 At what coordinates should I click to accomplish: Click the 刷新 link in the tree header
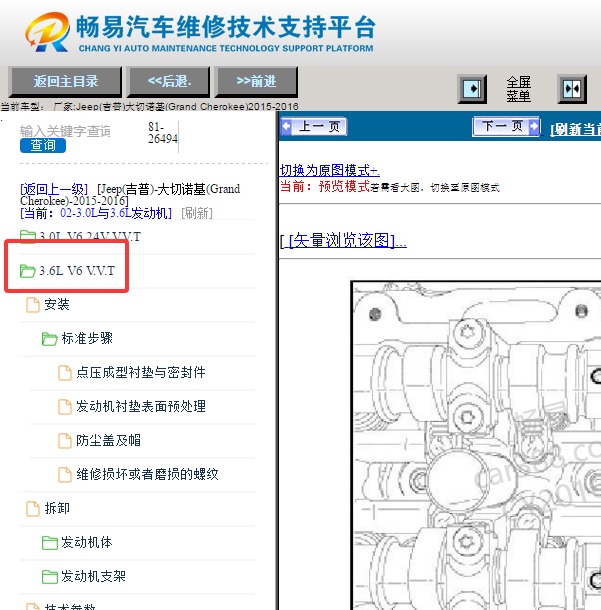click(197, 213)
